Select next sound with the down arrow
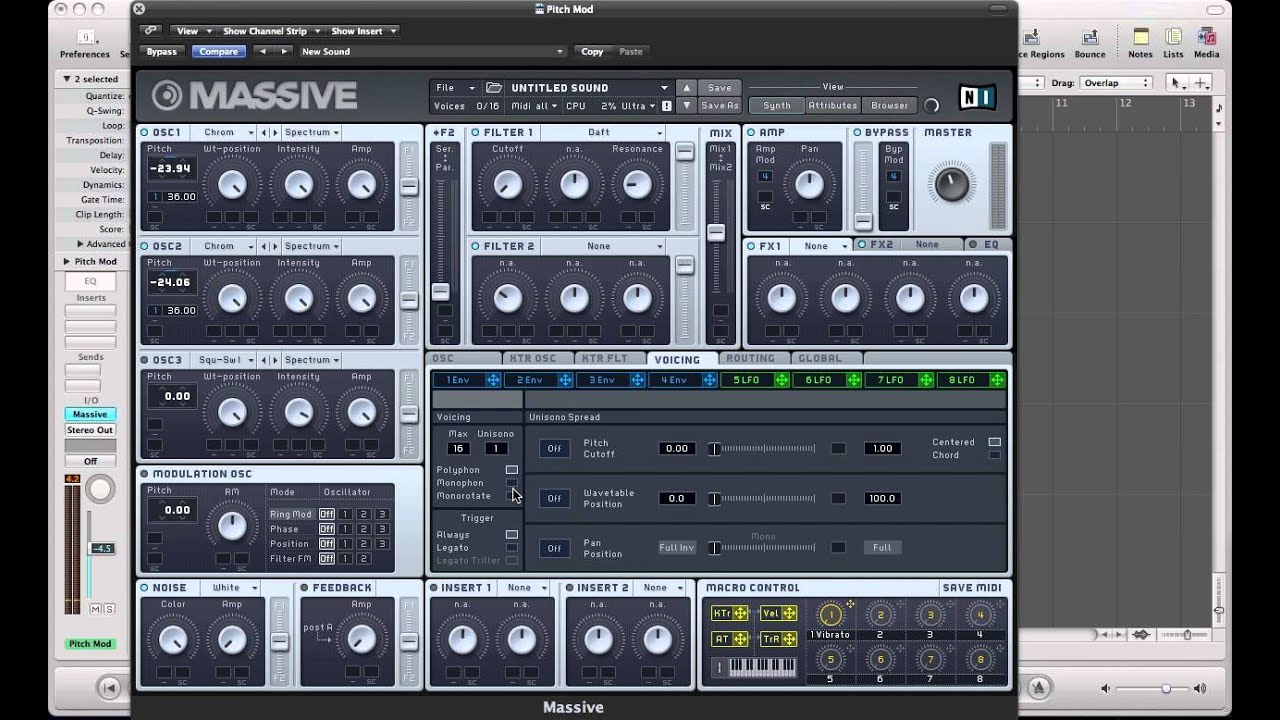This screenshot has height=720, width=1280. (686, 106)
